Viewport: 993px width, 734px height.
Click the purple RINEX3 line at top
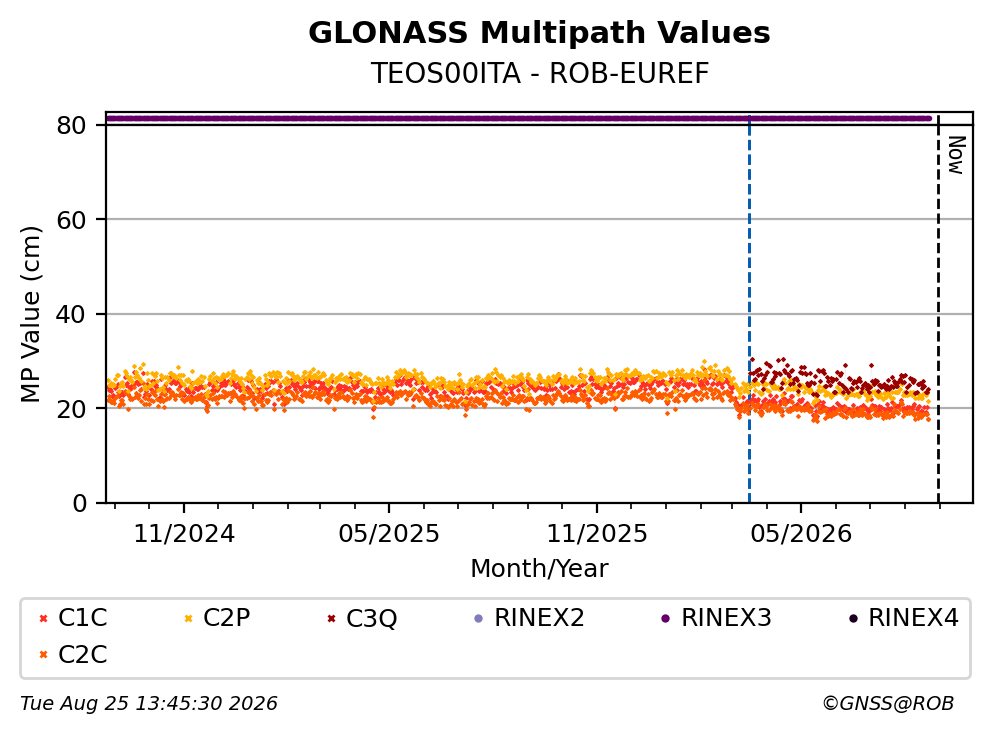(519, 118)
